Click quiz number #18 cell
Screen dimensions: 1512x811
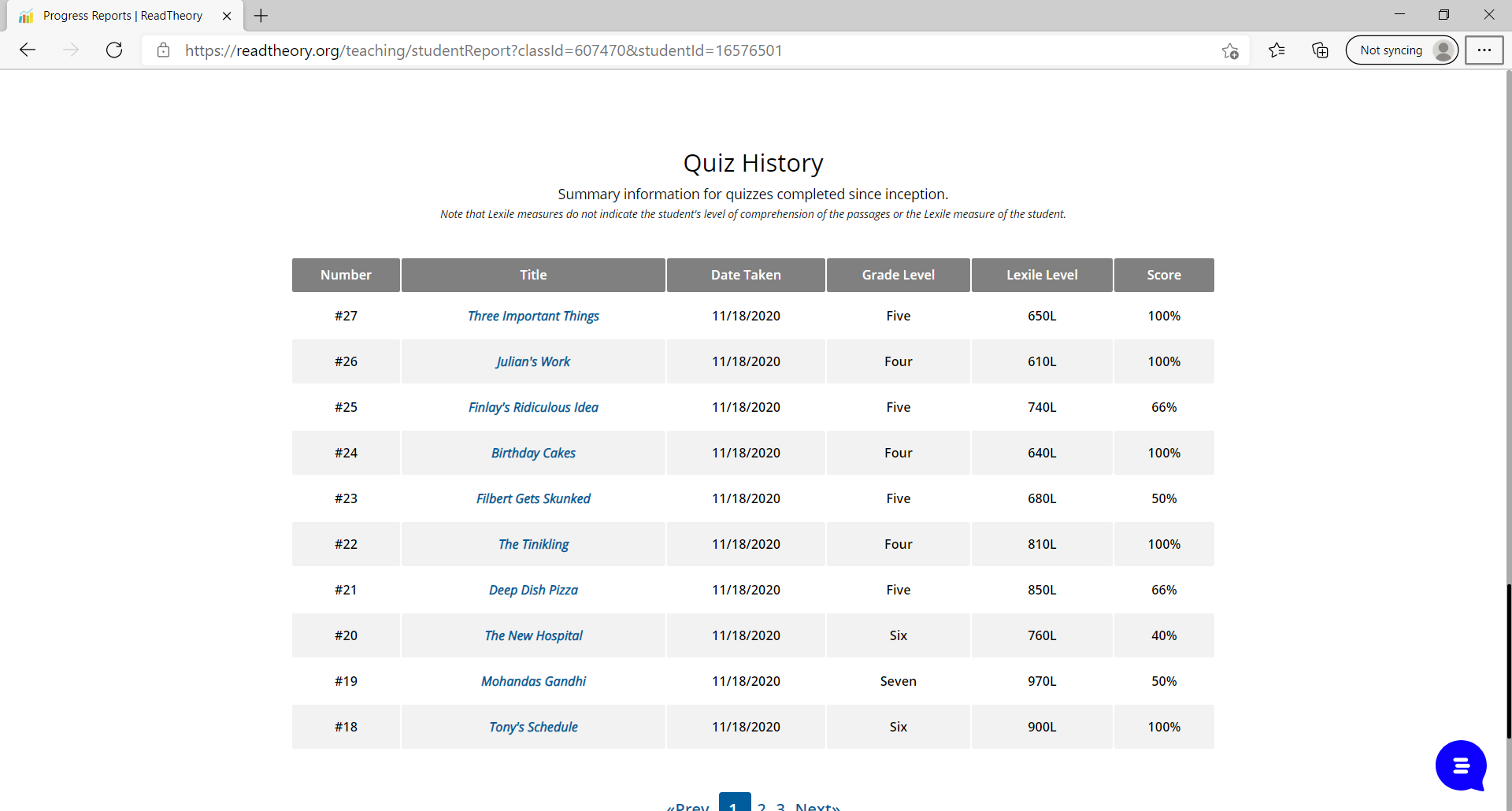[x=346, y=727]
